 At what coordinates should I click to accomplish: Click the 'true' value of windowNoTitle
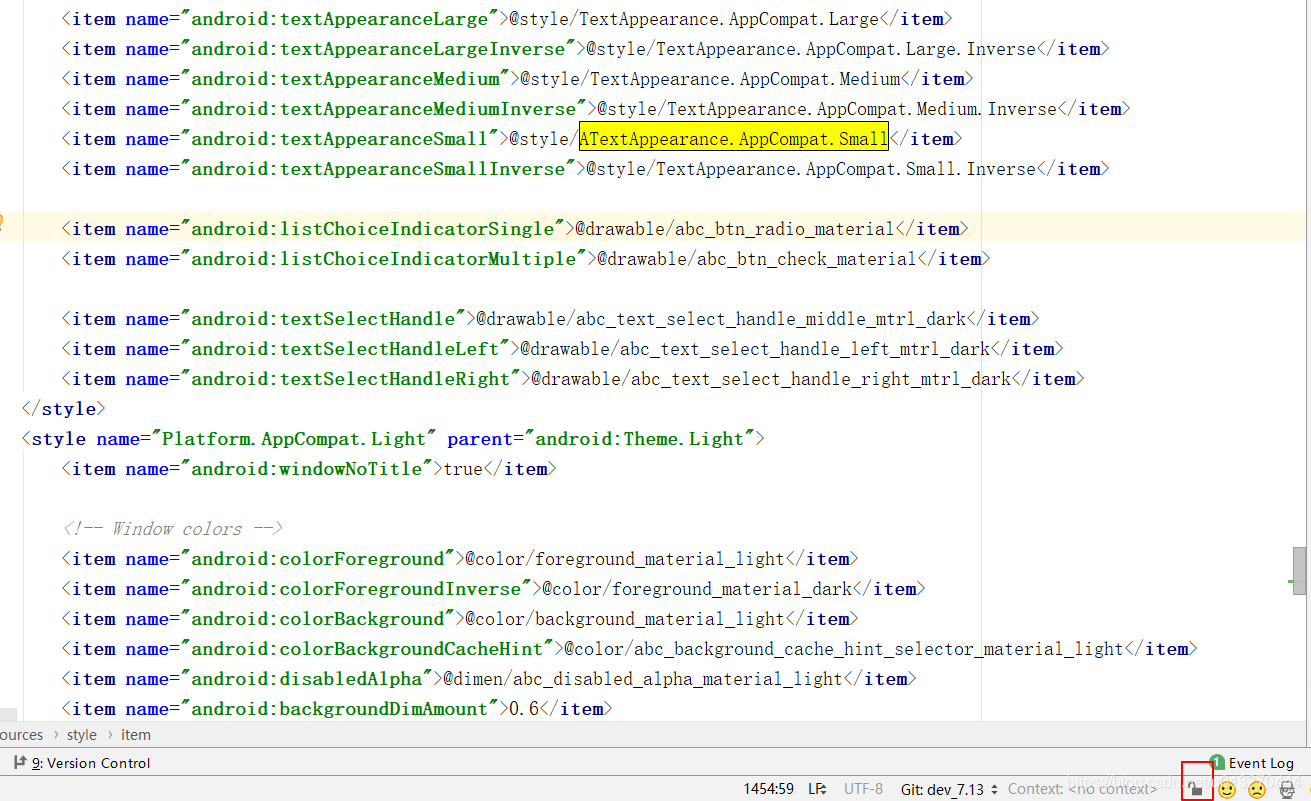(463, 469)
